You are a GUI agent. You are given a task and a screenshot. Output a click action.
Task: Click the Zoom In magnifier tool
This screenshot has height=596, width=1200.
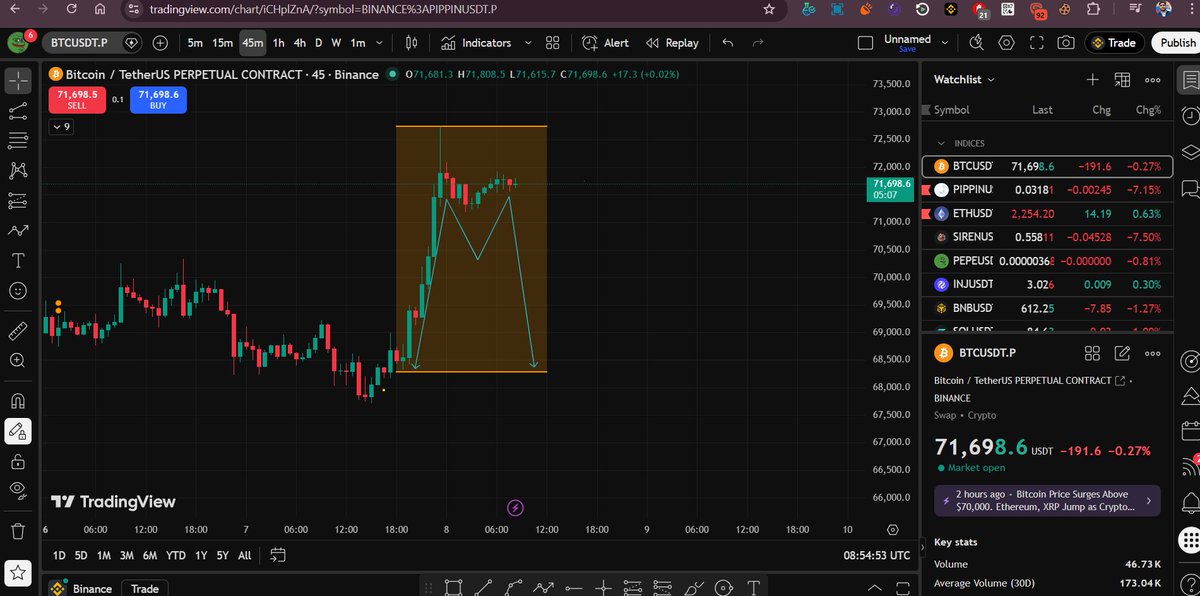pos(18,360)
